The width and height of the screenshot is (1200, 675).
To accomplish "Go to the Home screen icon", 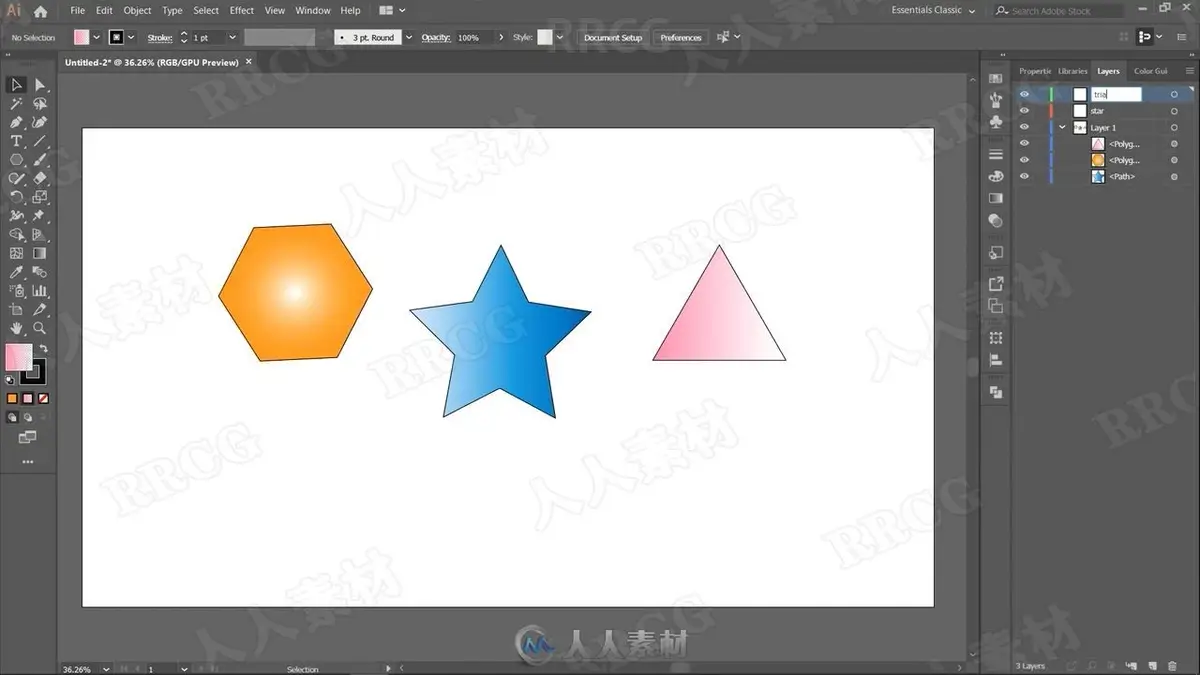I will pyautogui.click(x=40, y=11).
